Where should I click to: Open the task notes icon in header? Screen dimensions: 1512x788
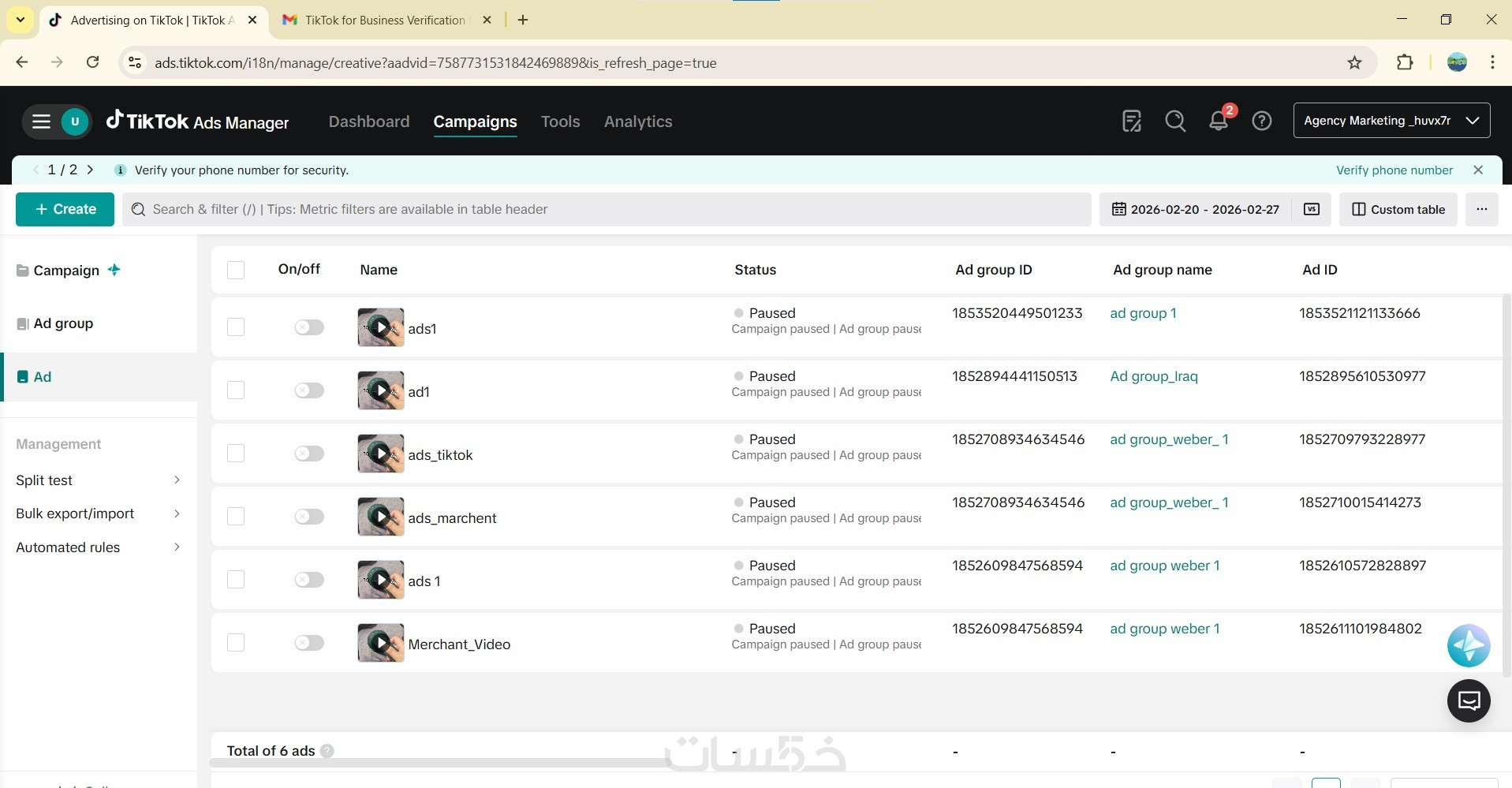click(1132, 121)
